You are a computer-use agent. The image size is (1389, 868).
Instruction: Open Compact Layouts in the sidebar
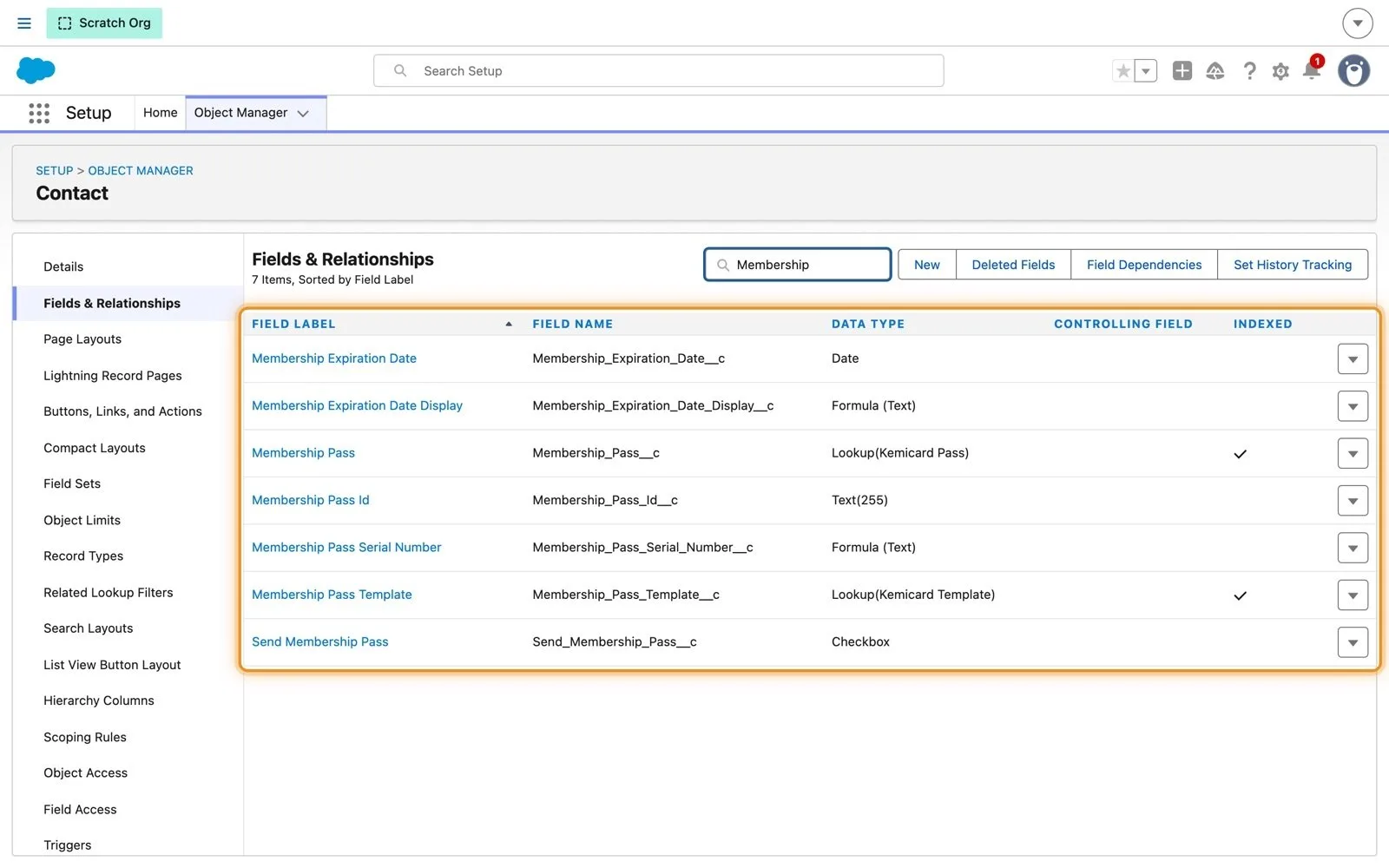[x=95, y=448]
